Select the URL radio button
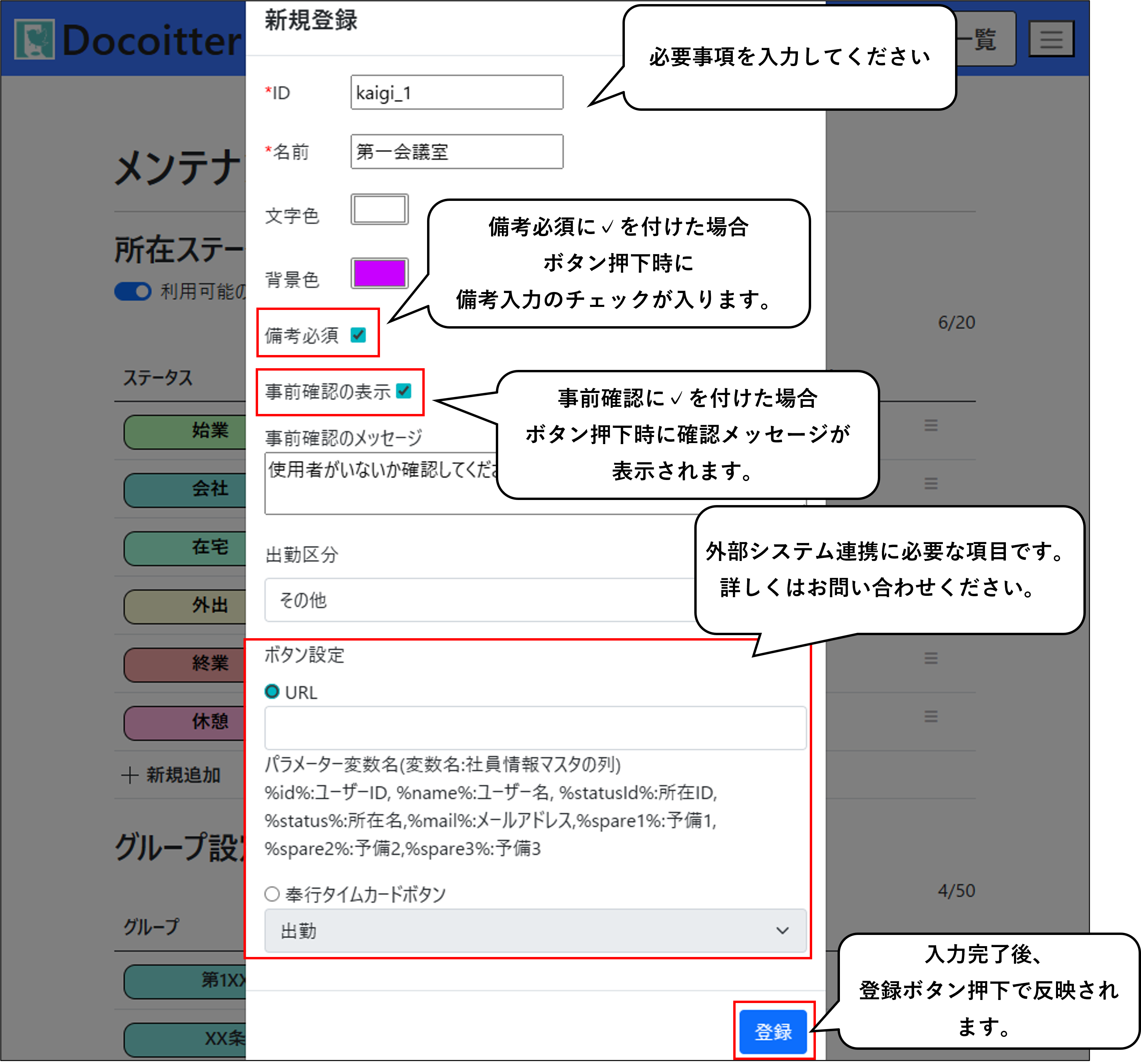This screenshot has width=1141, height=1064. (x=272, y=692)
